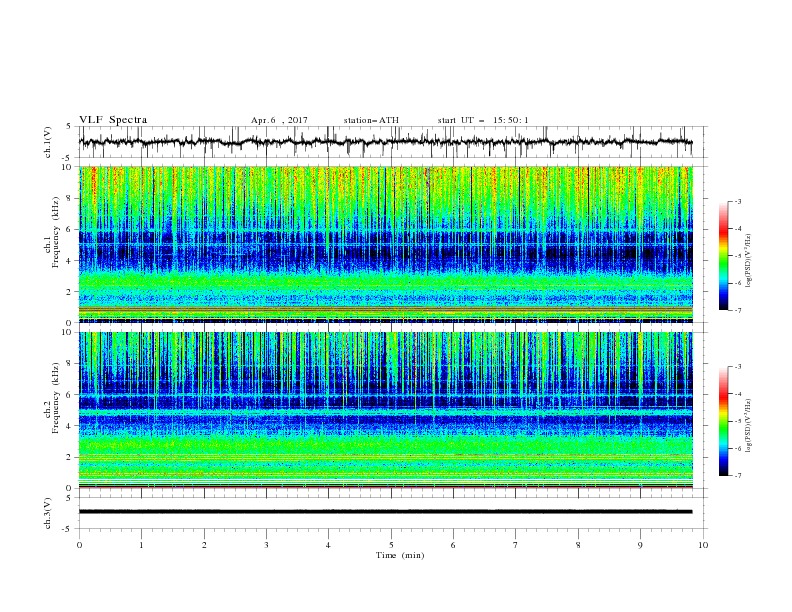
Task: Click the ch.2 spectrogram color scale bar
Action: coord(723,421)
